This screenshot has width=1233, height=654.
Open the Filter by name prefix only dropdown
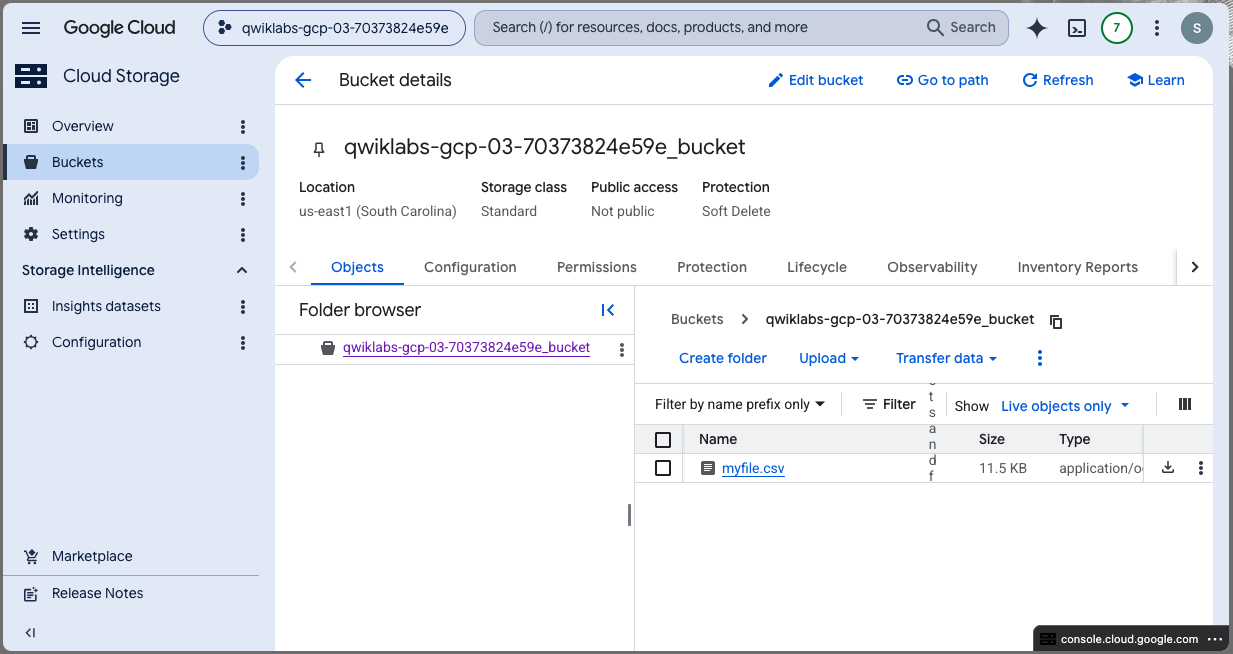(x=740, y=404)
